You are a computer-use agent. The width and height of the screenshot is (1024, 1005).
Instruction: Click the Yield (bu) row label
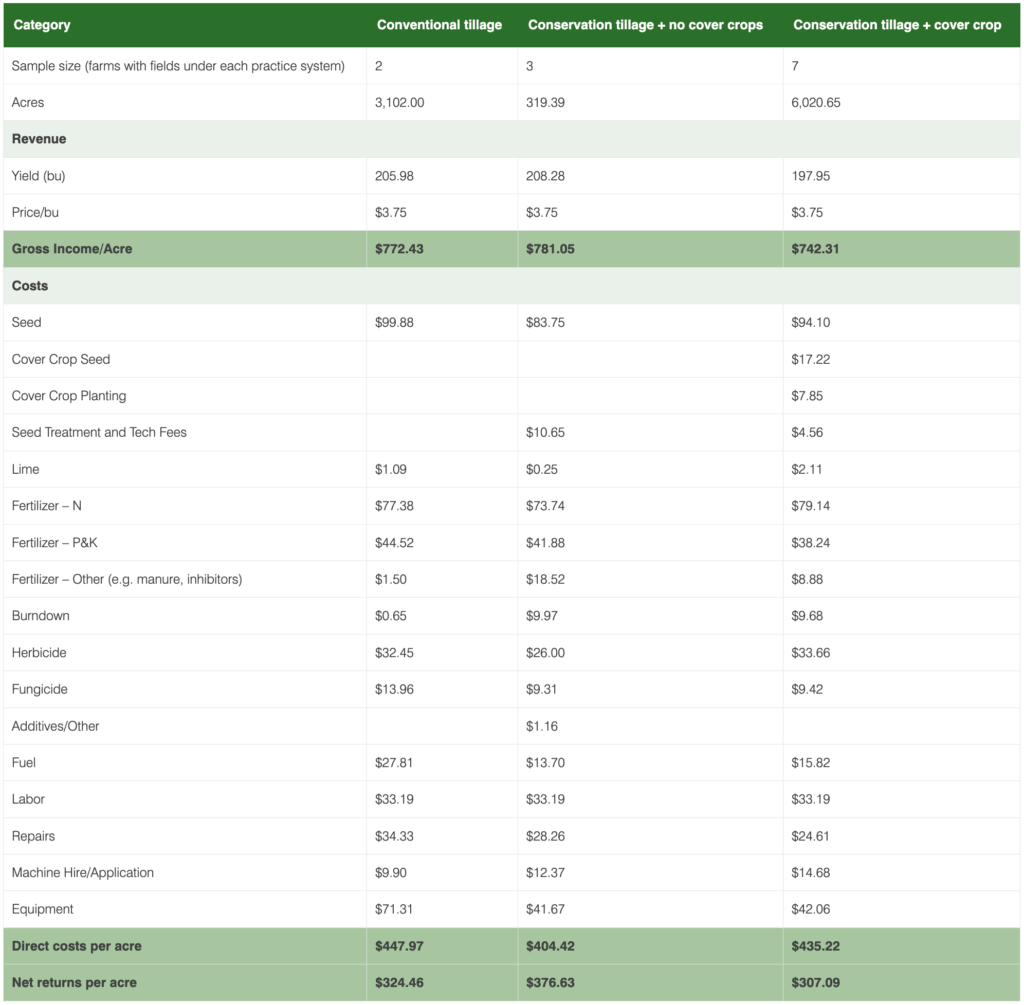[x=38, y=176]
